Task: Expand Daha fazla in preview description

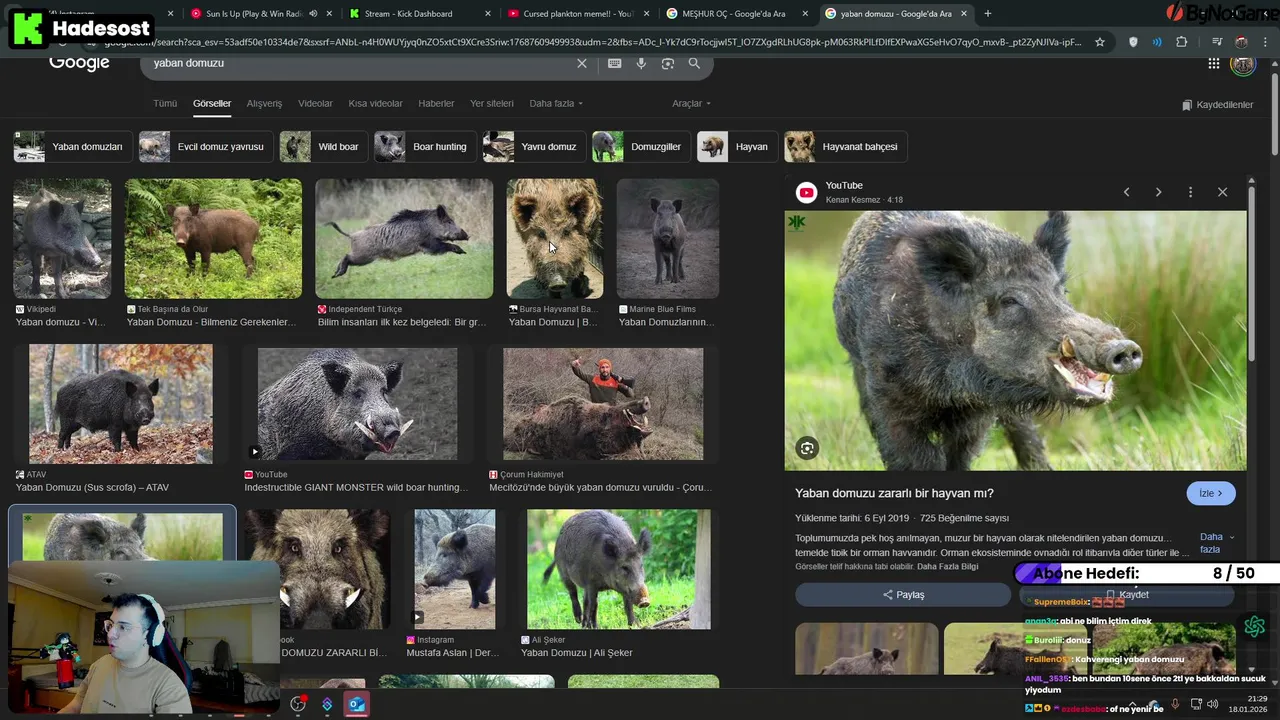Action: pyautogui.click(x=1216, y=543)
